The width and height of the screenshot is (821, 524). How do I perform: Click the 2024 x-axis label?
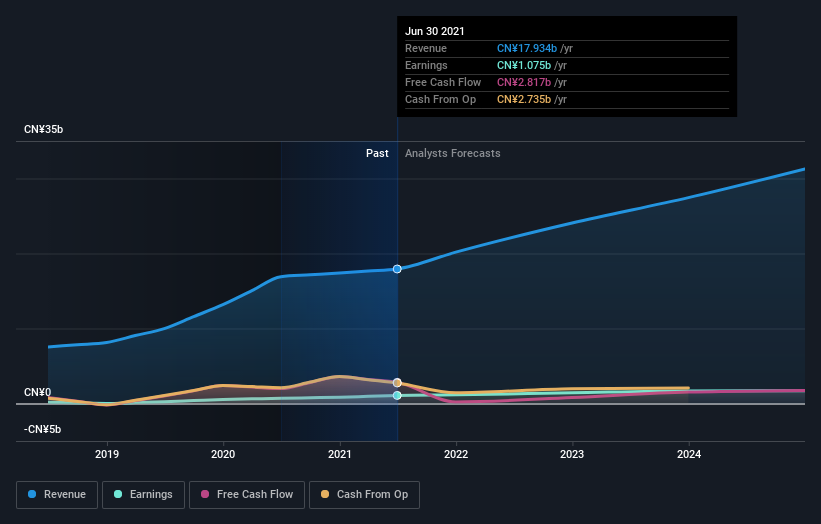[689, 454]
